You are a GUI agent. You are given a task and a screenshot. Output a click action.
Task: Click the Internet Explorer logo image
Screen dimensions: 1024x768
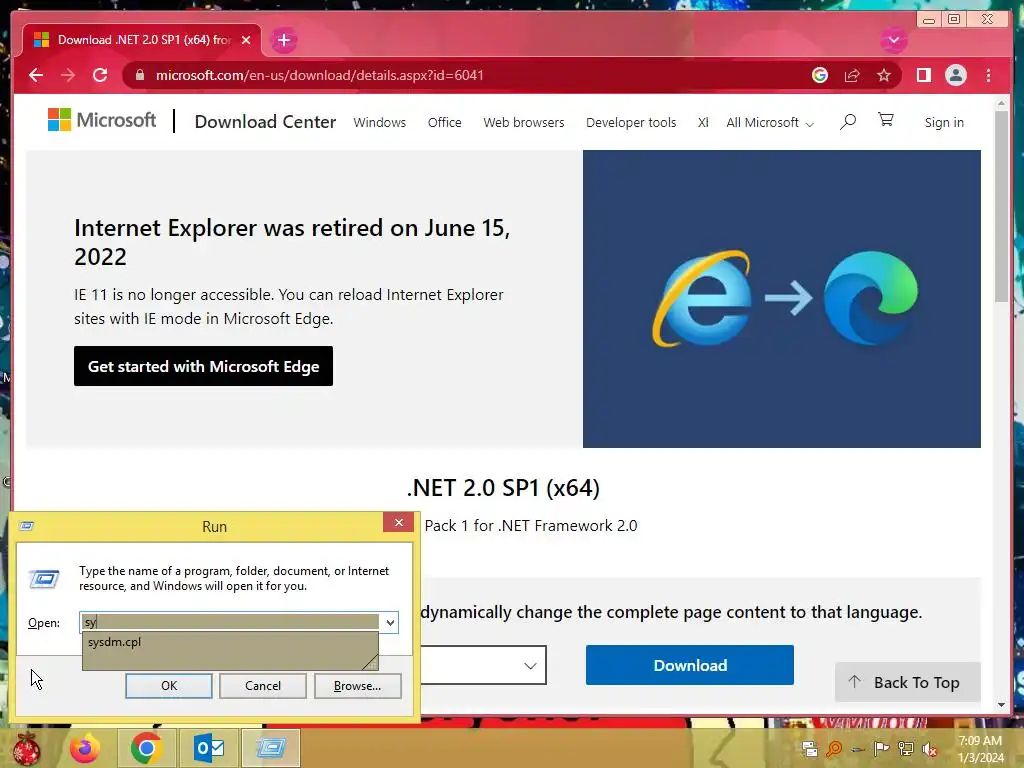click(x=701, y=298)
